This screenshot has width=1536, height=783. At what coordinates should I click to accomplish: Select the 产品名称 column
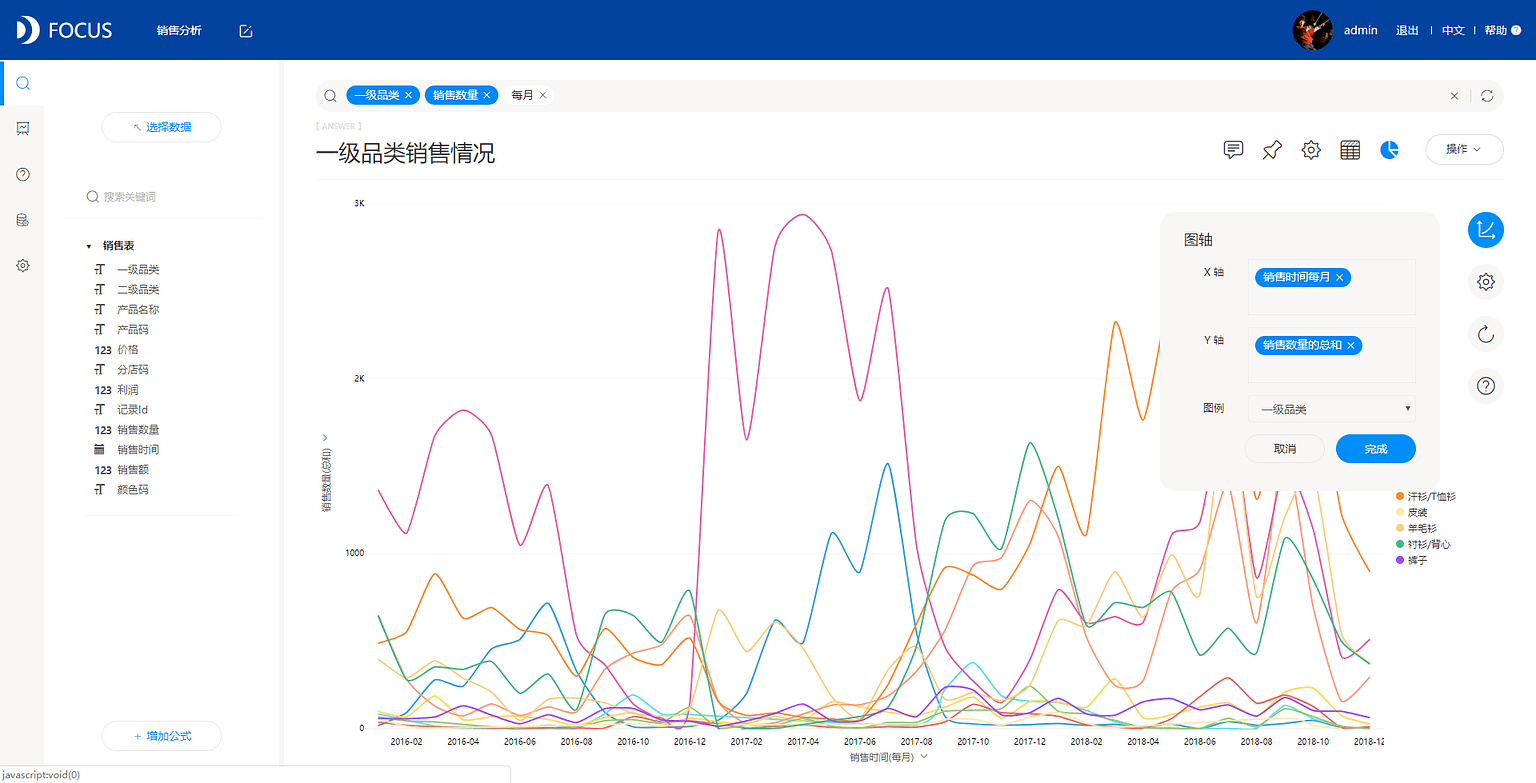[138, 309]
